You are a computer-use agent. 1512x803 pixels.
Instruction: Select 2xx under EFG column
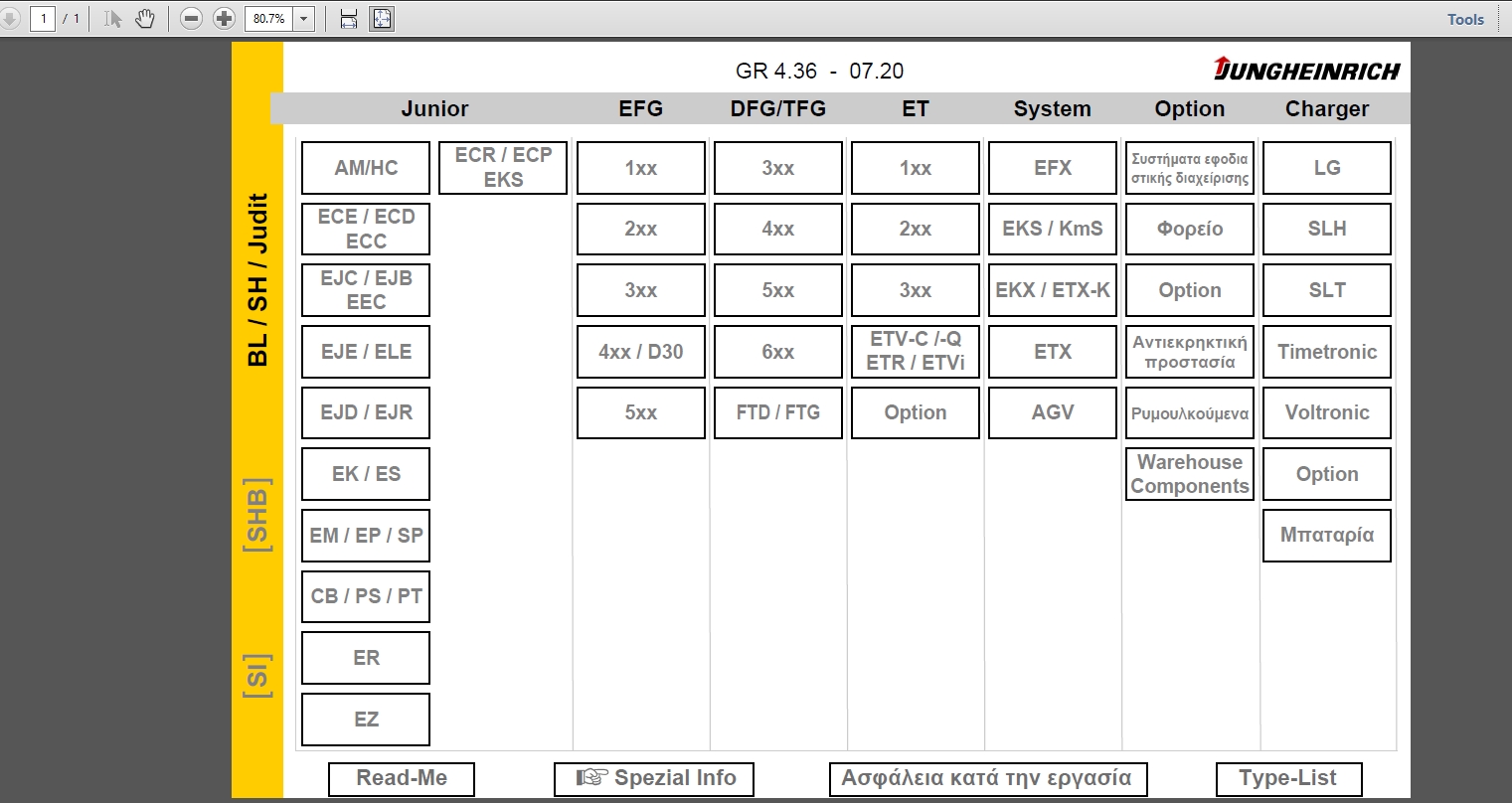click(x=641, y=229)
